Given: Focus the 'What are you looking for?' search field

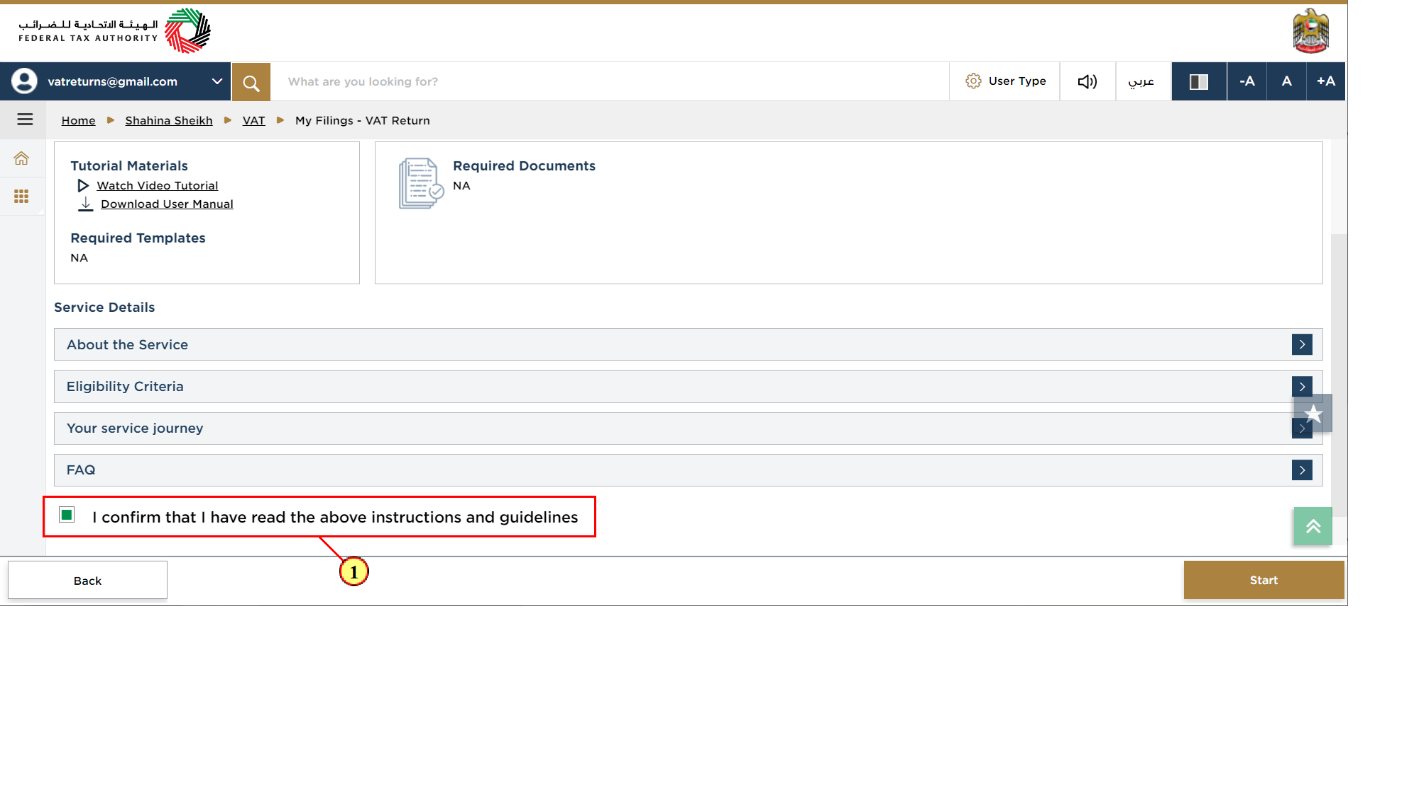Looking at the screenshot, I should pos(610,82).
